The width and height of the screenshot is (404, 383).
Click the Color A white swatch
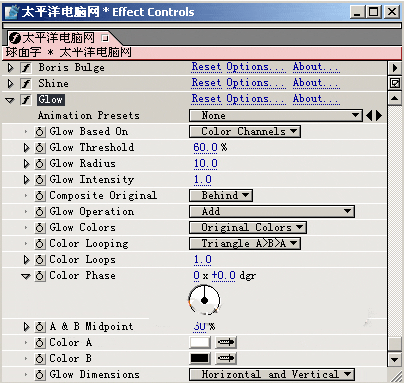[x=200, y=342]
